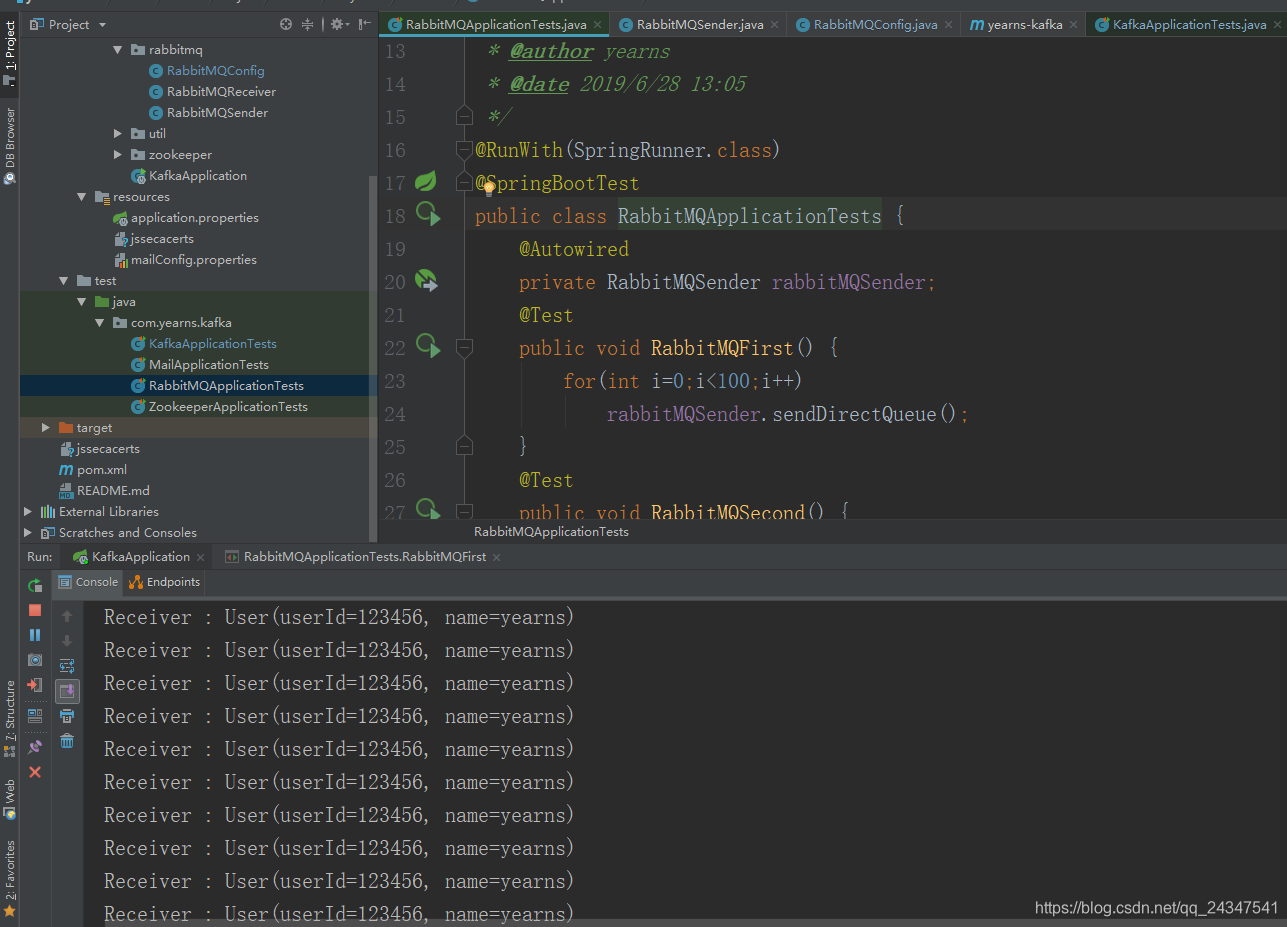Click the restore layout icon in Run panel
1287x927 pixels.
click(35, 716)
